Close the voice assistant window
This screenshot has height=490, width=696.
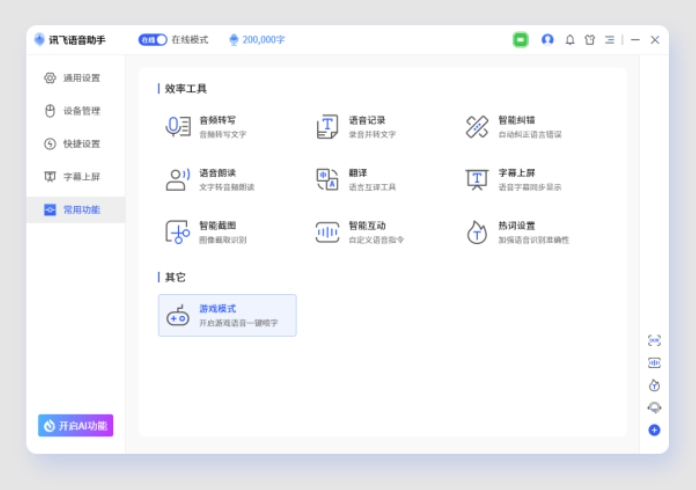pos(655,40)
